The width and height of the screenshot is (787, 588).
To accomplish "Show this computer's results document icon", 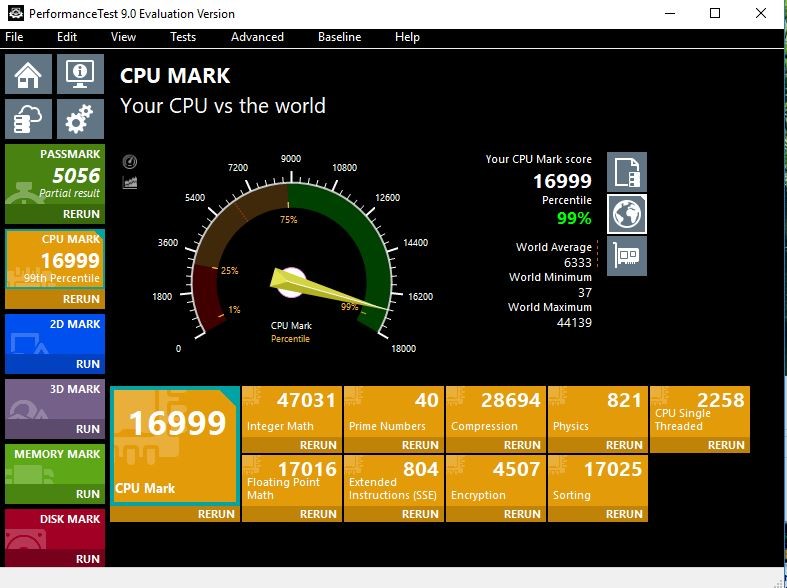I will pyautogui.click(x=627, y=172).
